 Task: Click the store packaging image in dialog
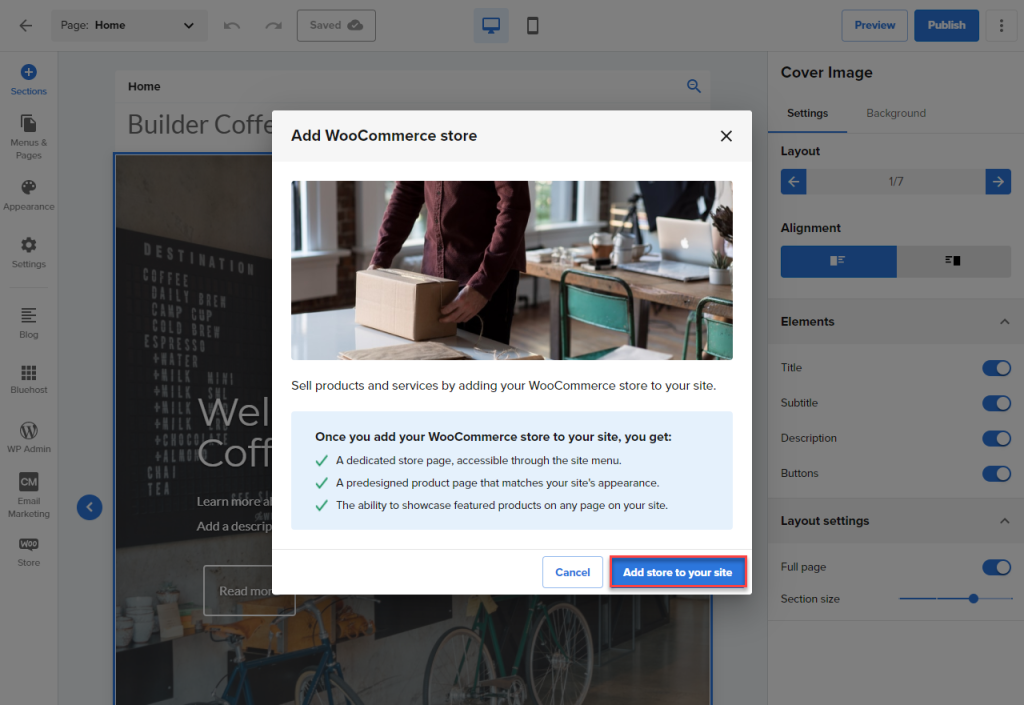(x=512, y=270)
